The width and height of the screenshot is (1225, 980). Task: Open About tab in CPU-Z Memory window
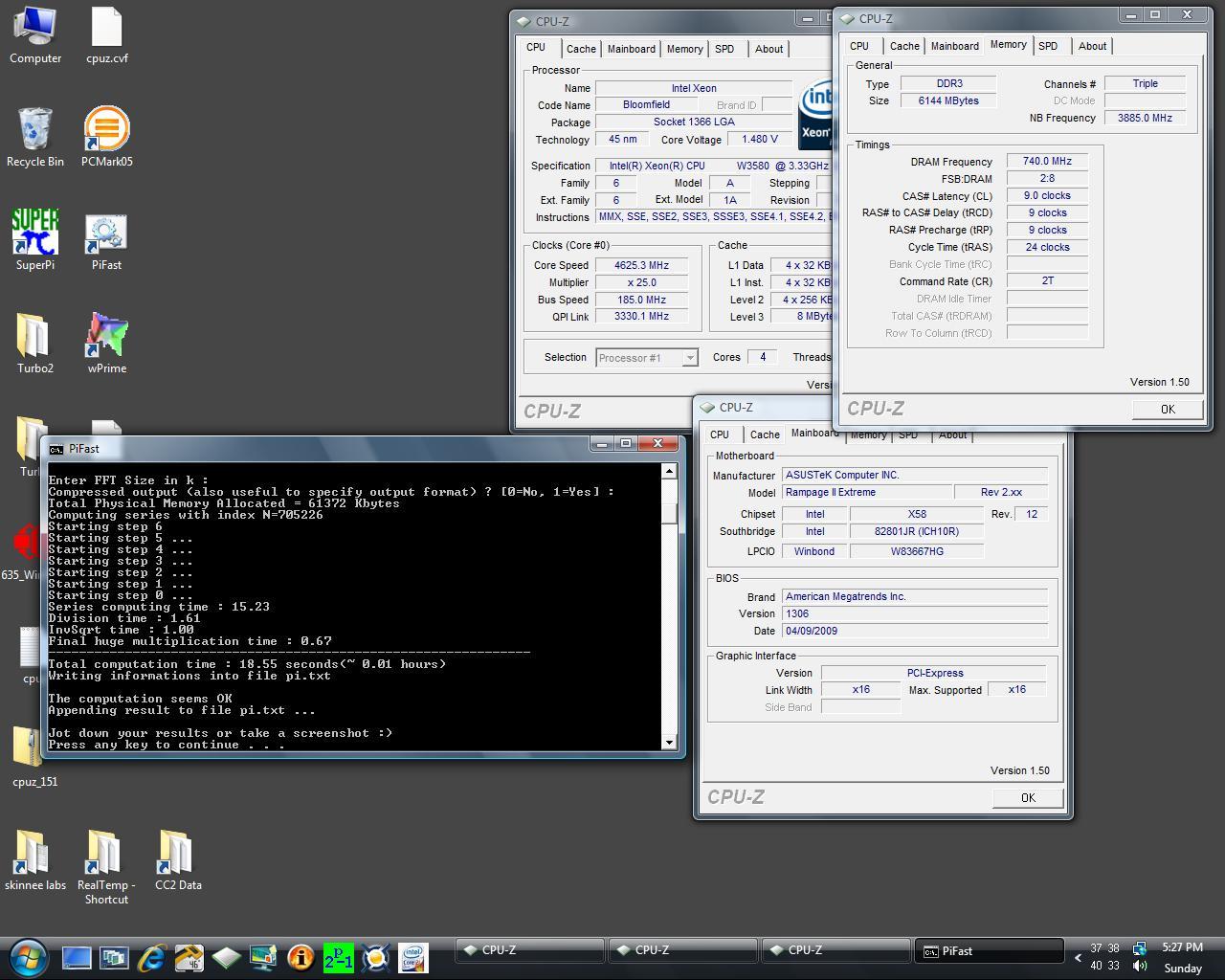tap(1092, 46)
